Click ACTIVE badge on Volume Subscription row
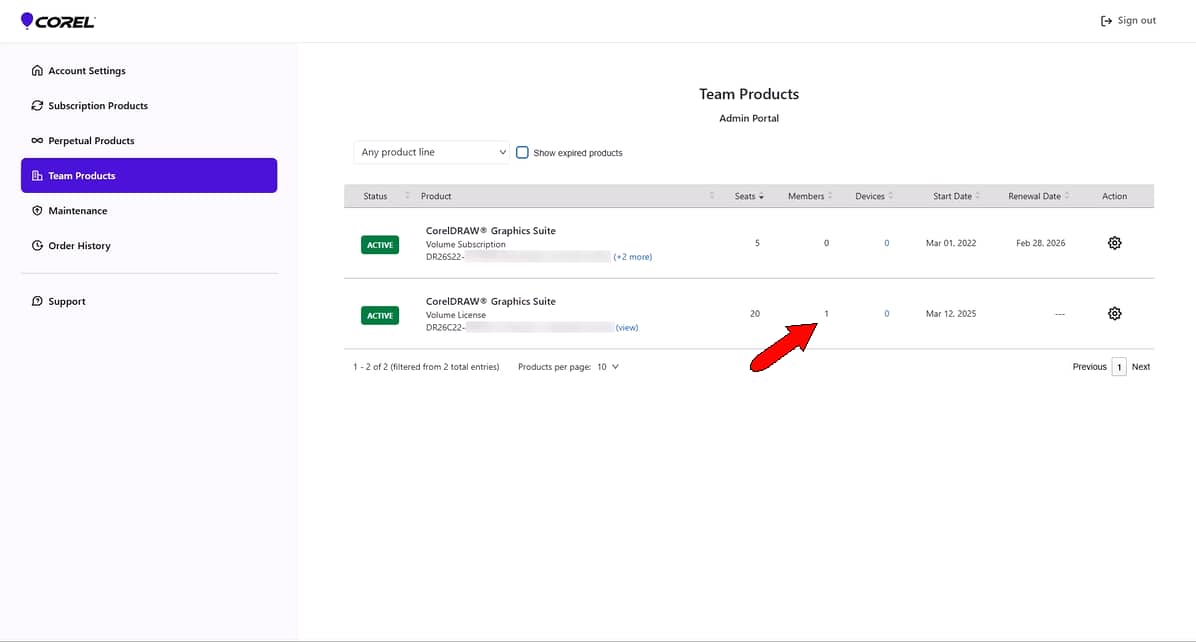 pos(380,245)
